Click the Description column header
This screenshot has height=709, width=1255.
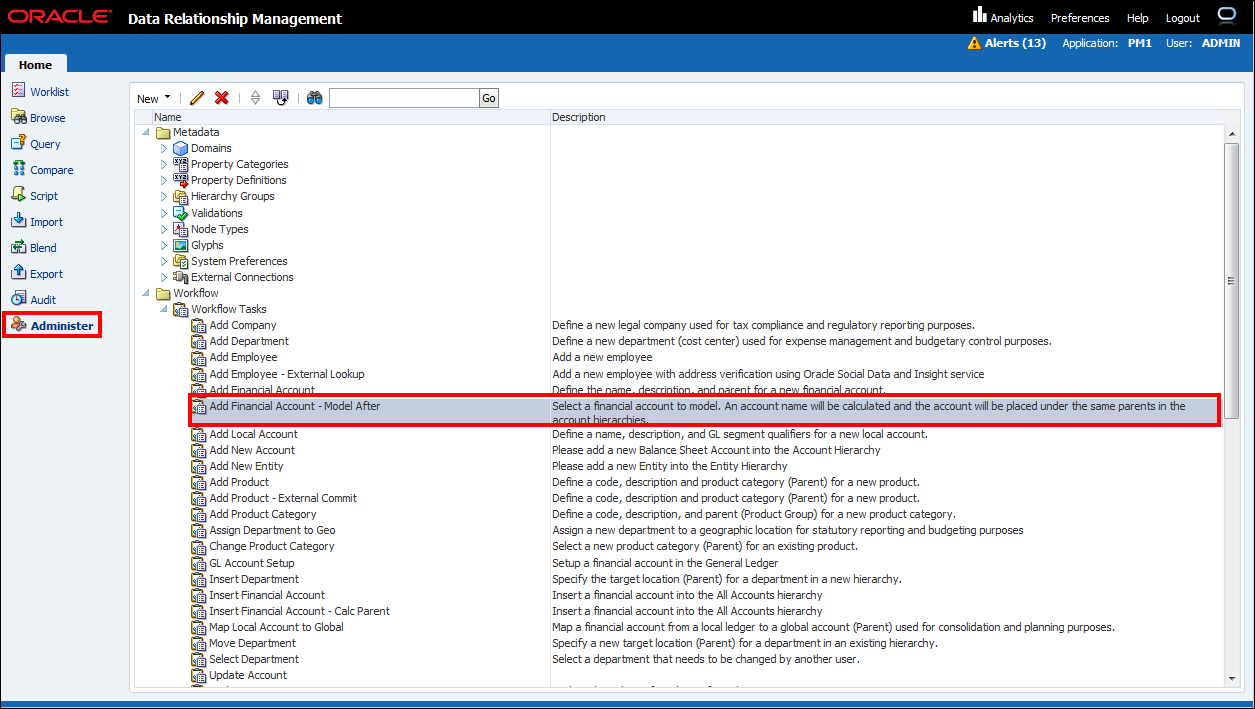coord(579,117)
